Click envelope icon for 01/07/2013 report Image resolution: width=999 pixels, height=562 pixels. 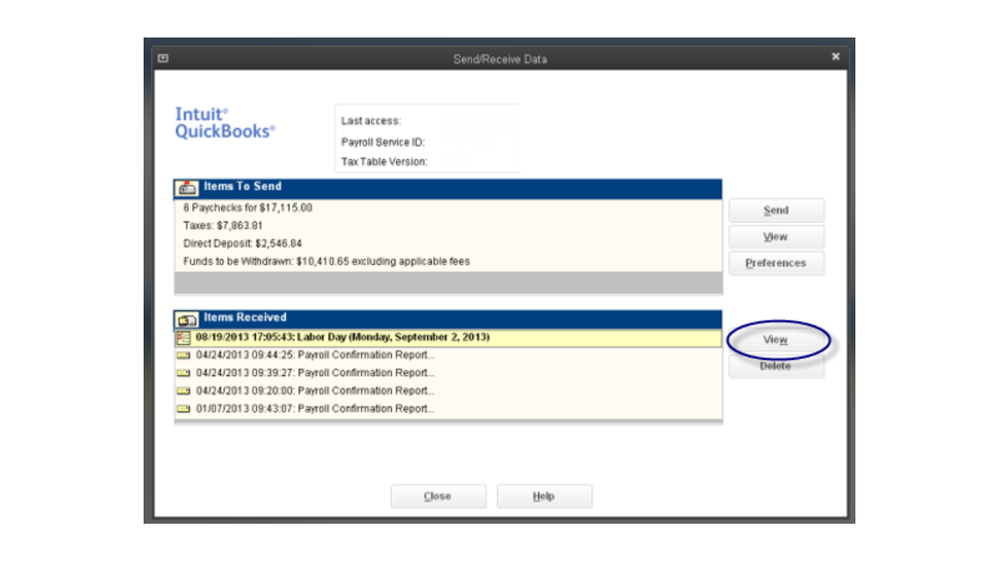tap(183, 408)
